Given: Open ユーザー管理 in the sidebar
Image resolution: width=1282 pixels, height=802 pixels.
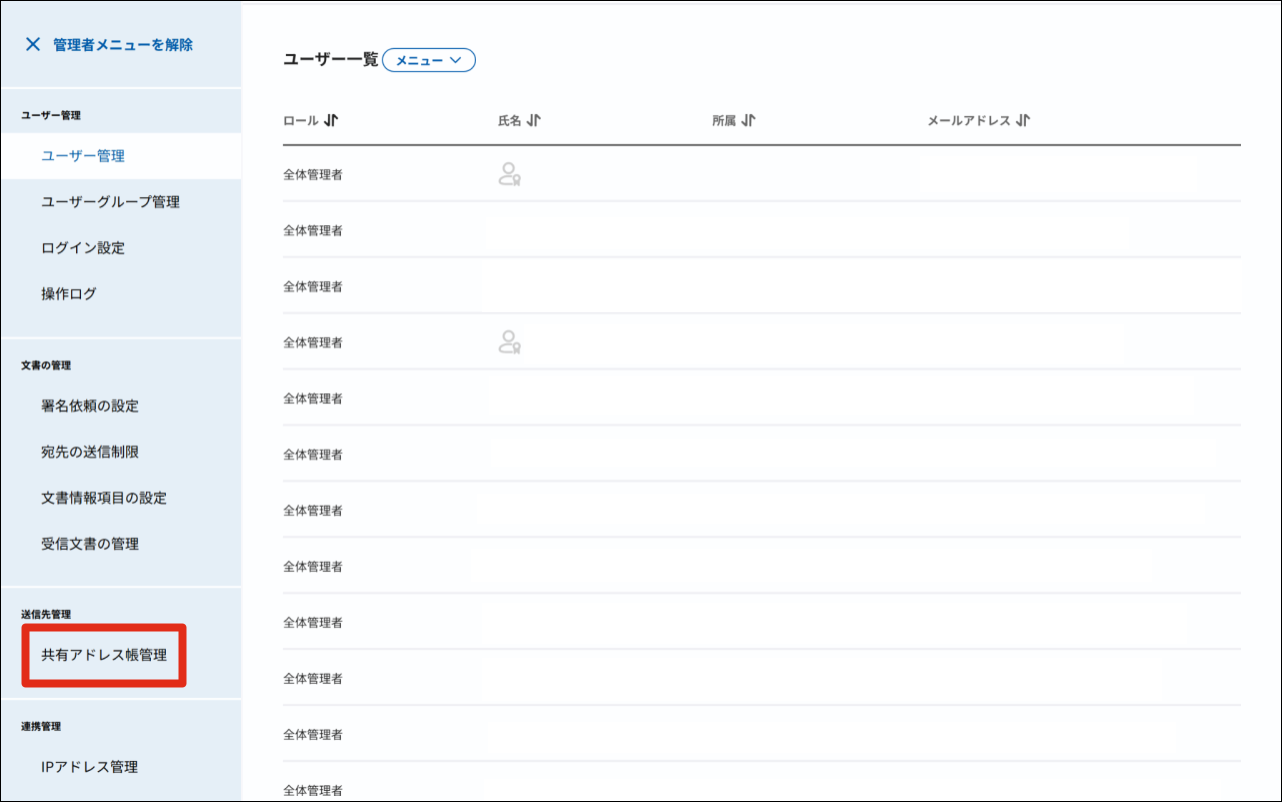Looking at the screenshot, I should click(83, 156).
